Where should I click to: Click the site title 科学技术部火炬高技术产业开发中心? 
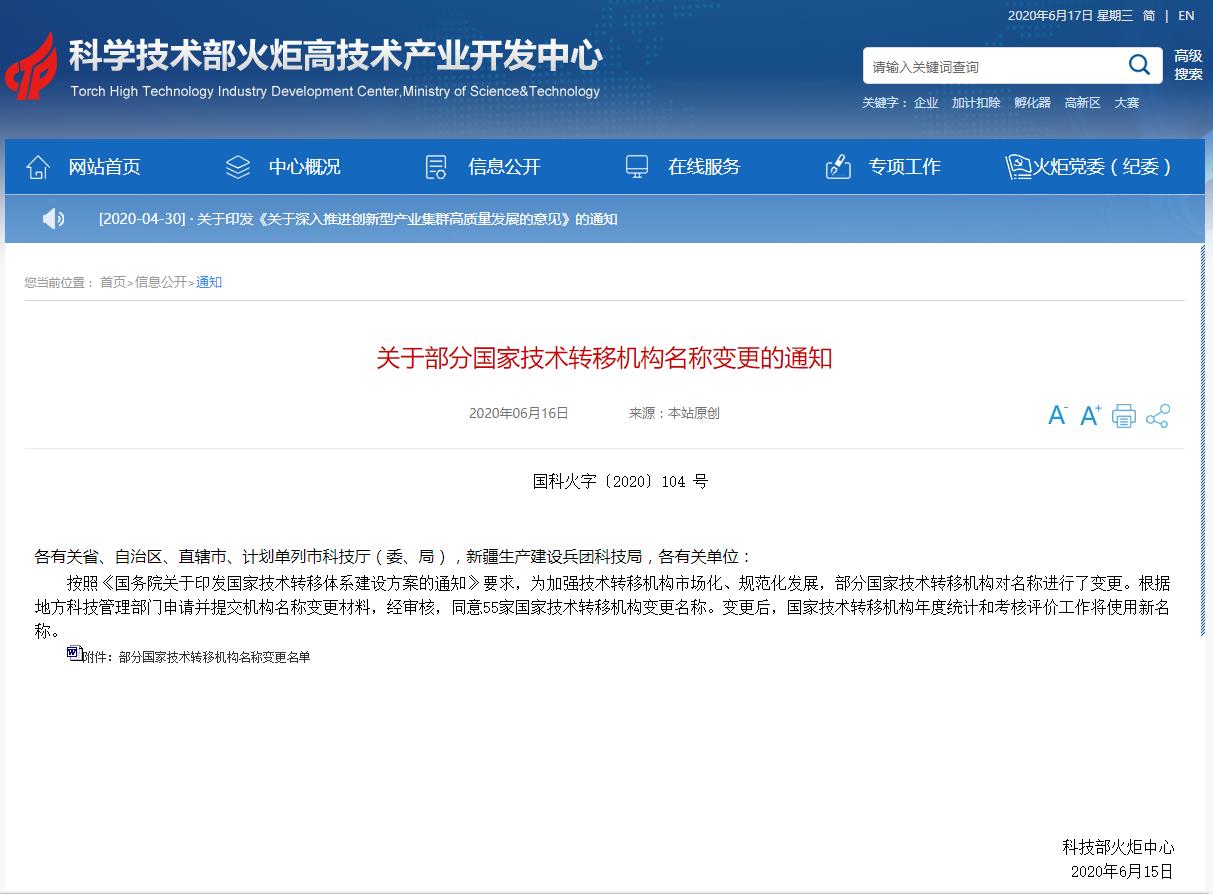coord(335,55)
